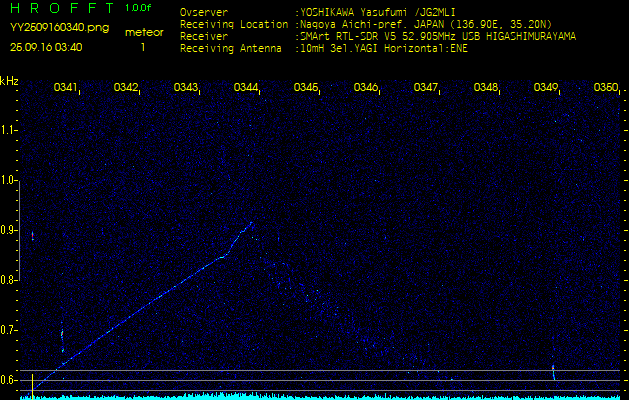Click the 0.7 frequency axis label
629x400 pixels.
click(9, 330)
